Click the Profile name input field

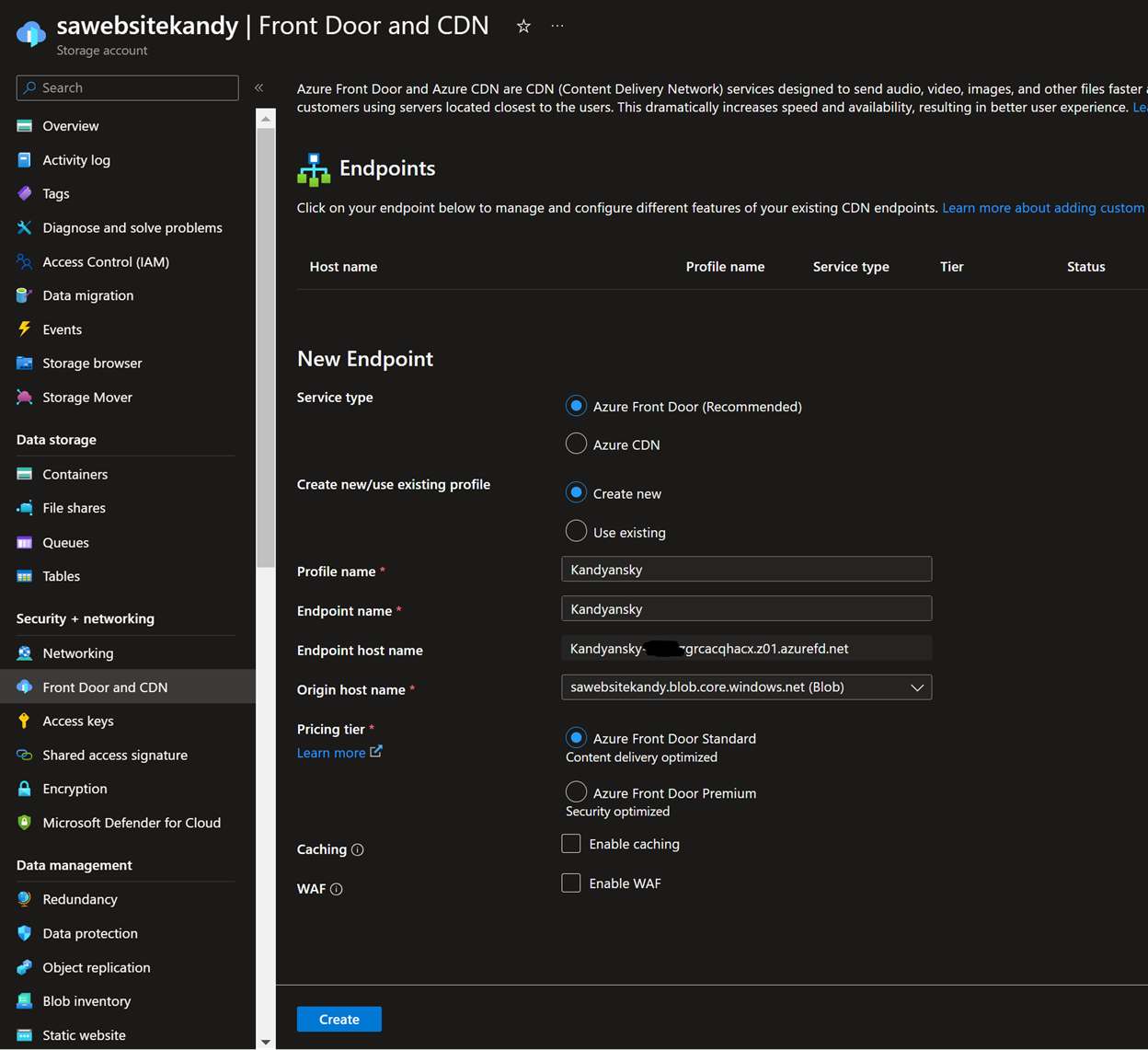coord(746,570)
